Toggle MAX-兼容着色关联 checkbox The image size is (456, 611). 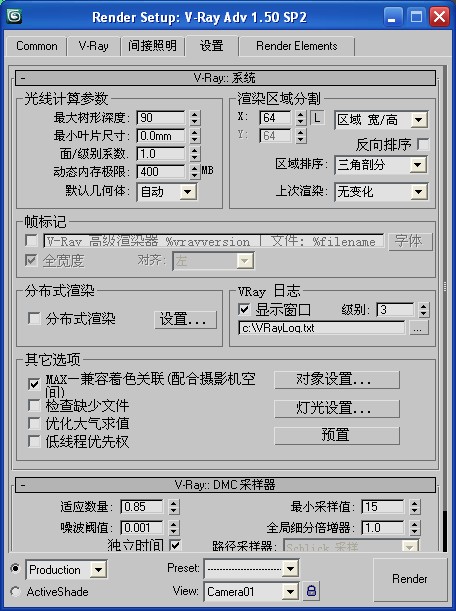[34, 384]
